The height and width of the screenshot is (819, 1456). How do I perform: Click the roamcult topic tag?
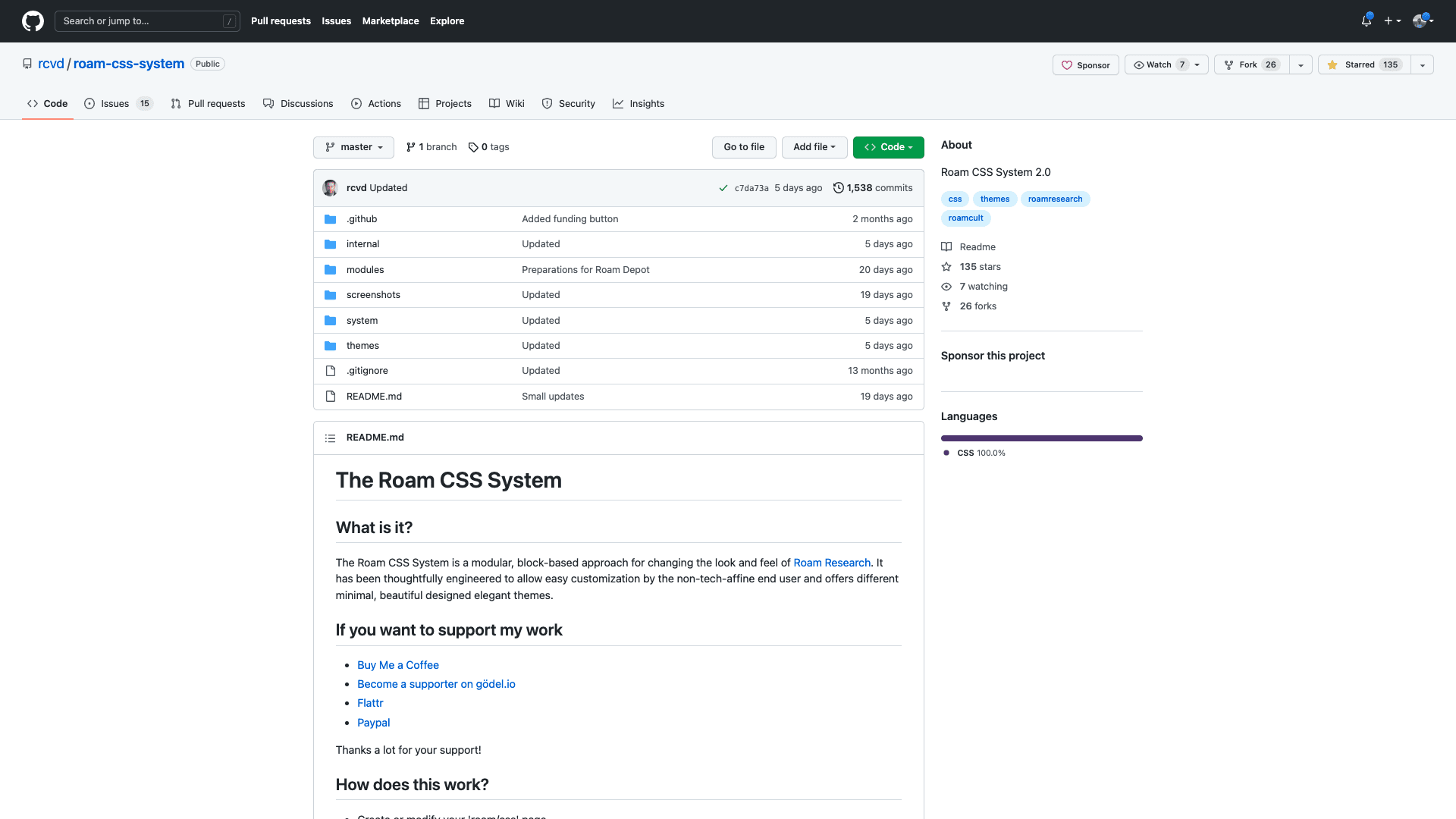pos(965,218)
